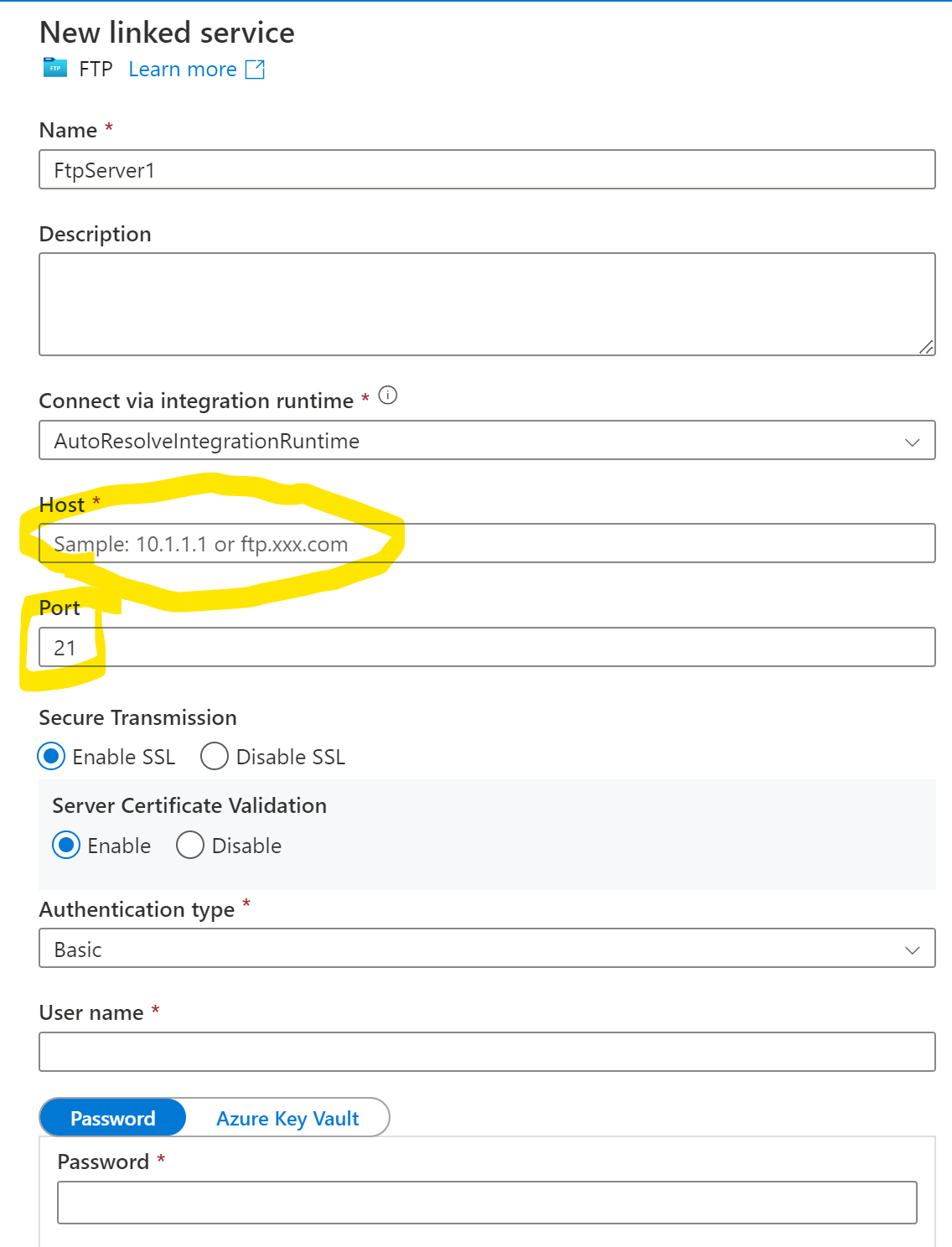Image resolution: width=952 pixels, height=1247 pixels.
Task: Open the Learn more link
Action: click(183, 70)
